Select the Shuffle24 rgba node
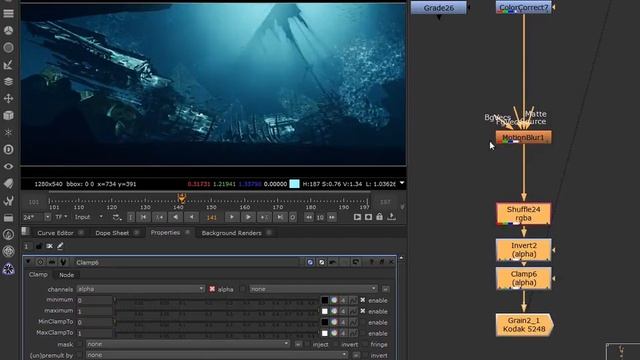 [524, 213]
